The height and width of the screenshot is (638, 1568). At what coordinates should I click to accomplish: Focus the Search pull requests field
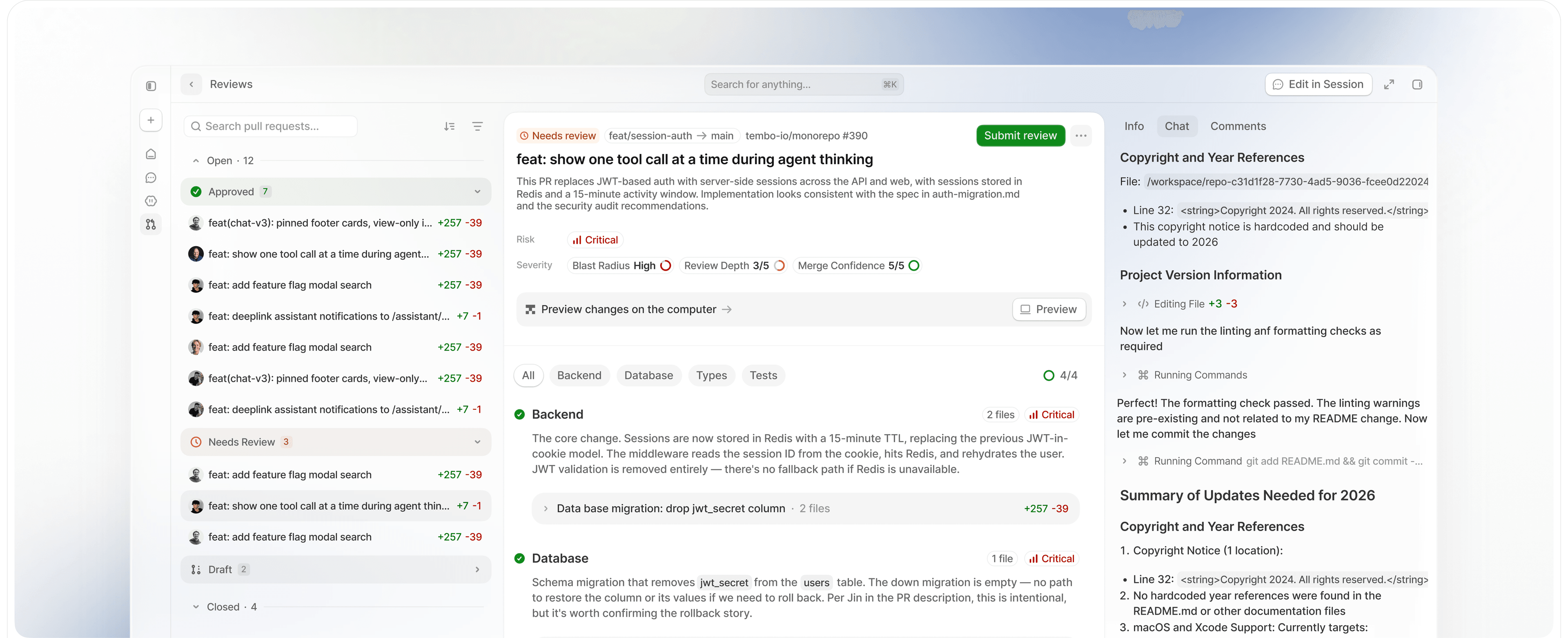(x=270, y=126)
